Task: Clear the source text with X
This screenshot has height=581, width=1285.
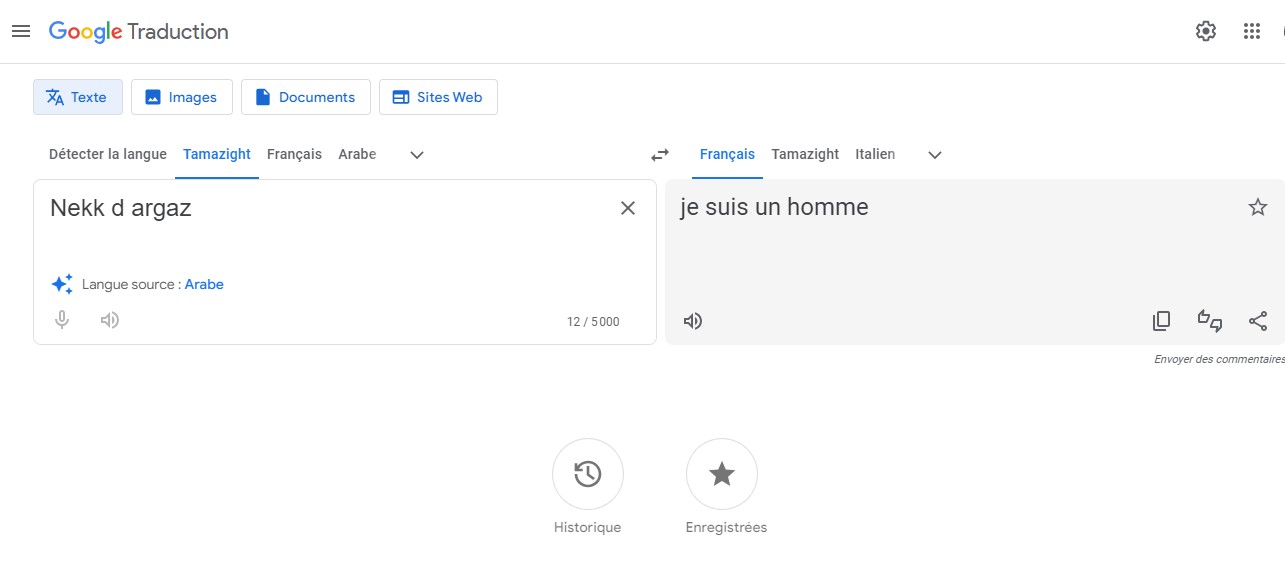Action: (x=628, y=208)
